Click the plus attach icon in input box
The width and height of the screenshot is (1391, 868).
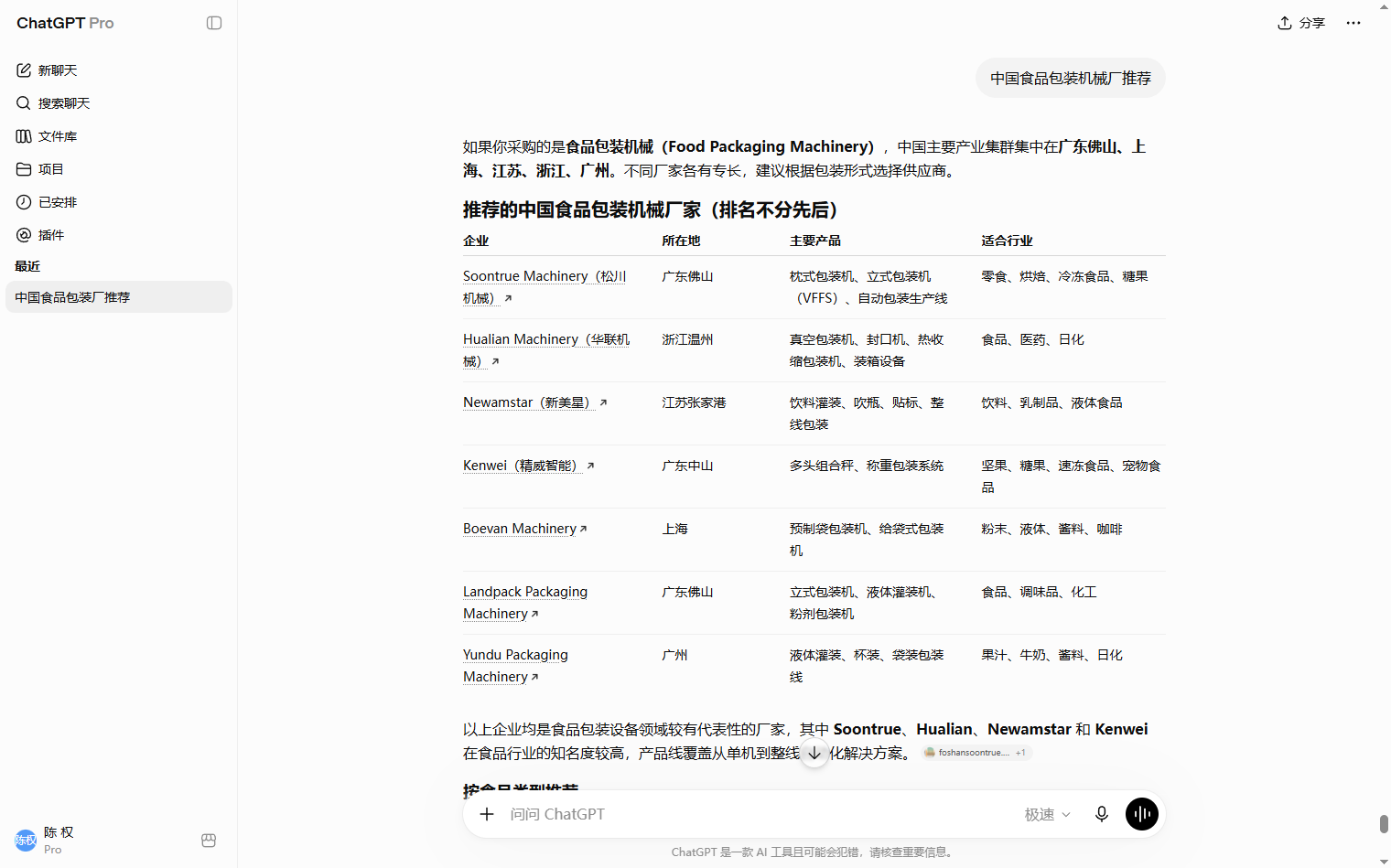(487, 814)
